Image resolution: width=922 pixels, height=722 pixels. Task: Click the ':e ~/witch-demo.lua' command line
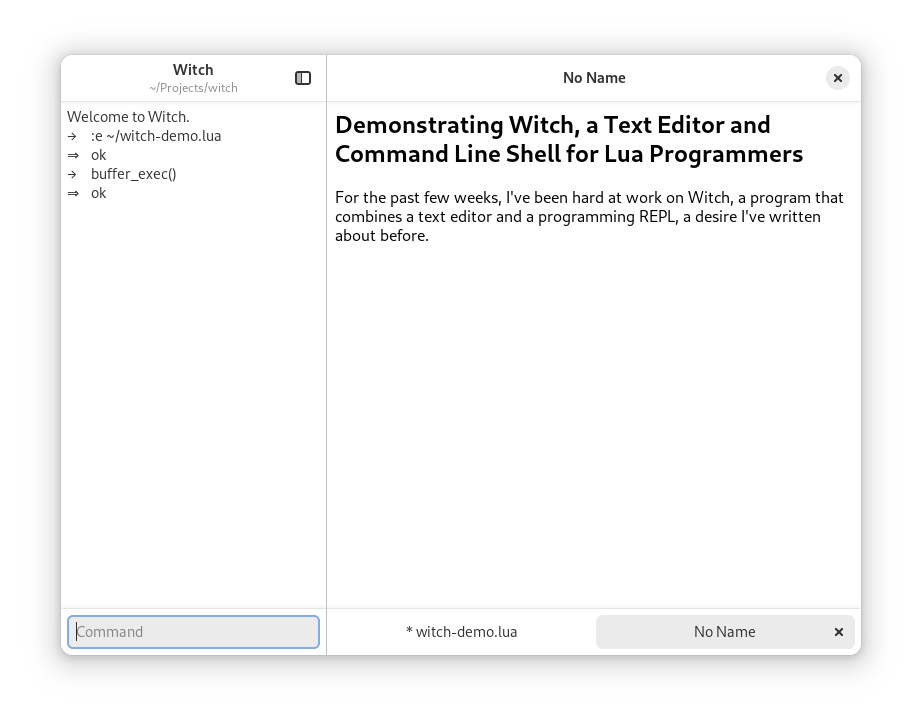click(156, 136)
